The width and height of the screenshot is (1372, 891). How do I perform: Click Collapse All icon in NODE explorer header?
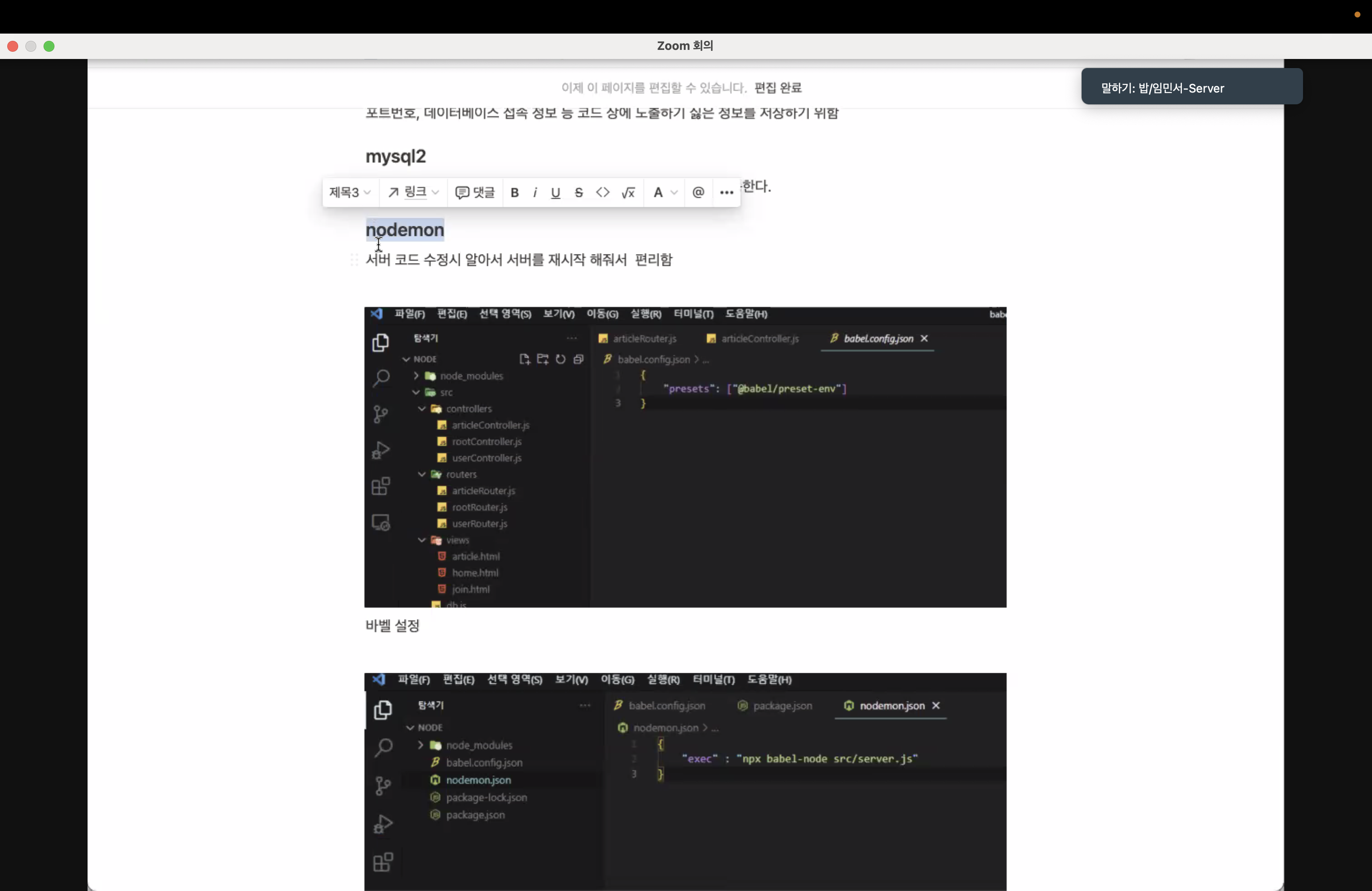click(578, 359)
